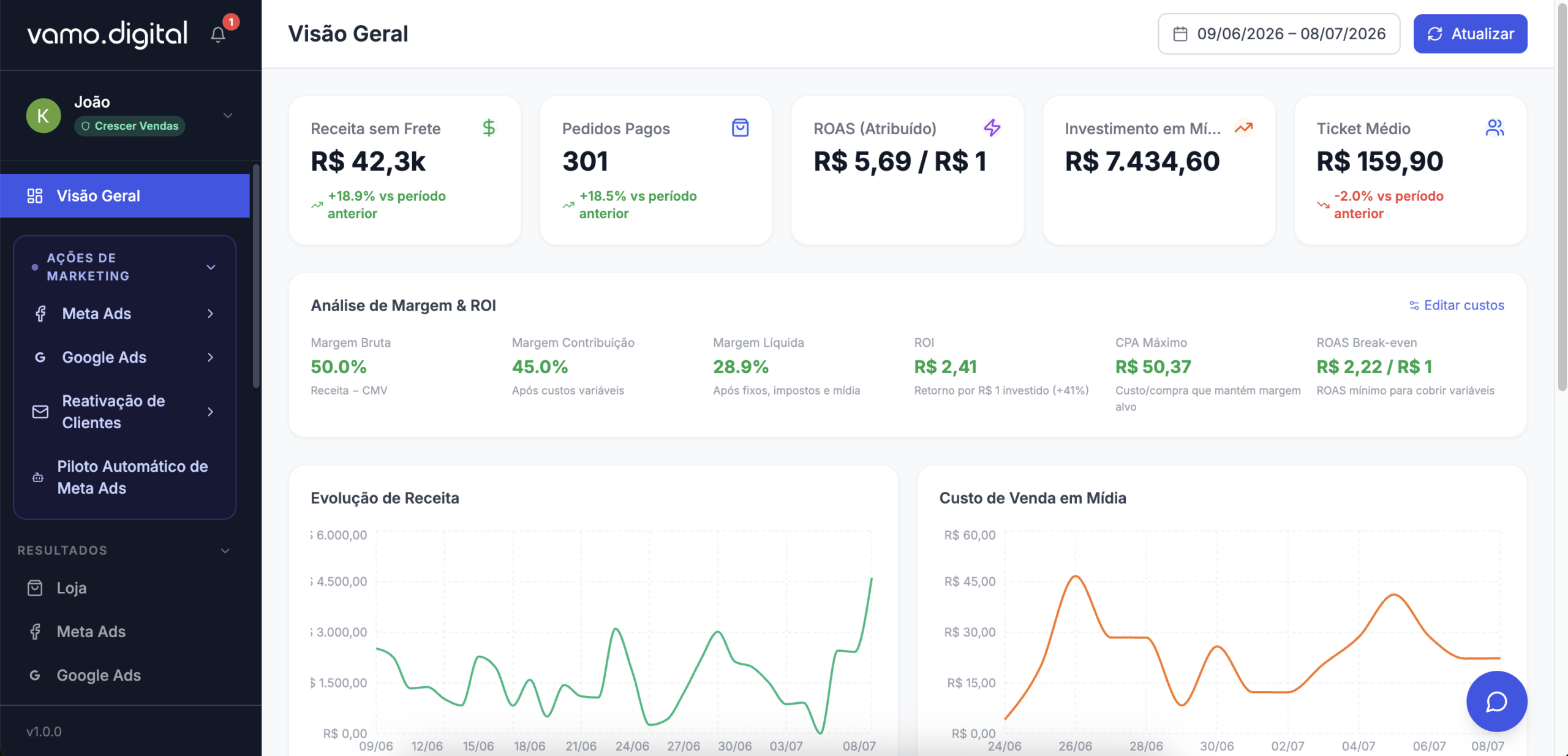
Task: Click the dollar icon on Receita sem Frete
Action: click(x=489, y=128)
